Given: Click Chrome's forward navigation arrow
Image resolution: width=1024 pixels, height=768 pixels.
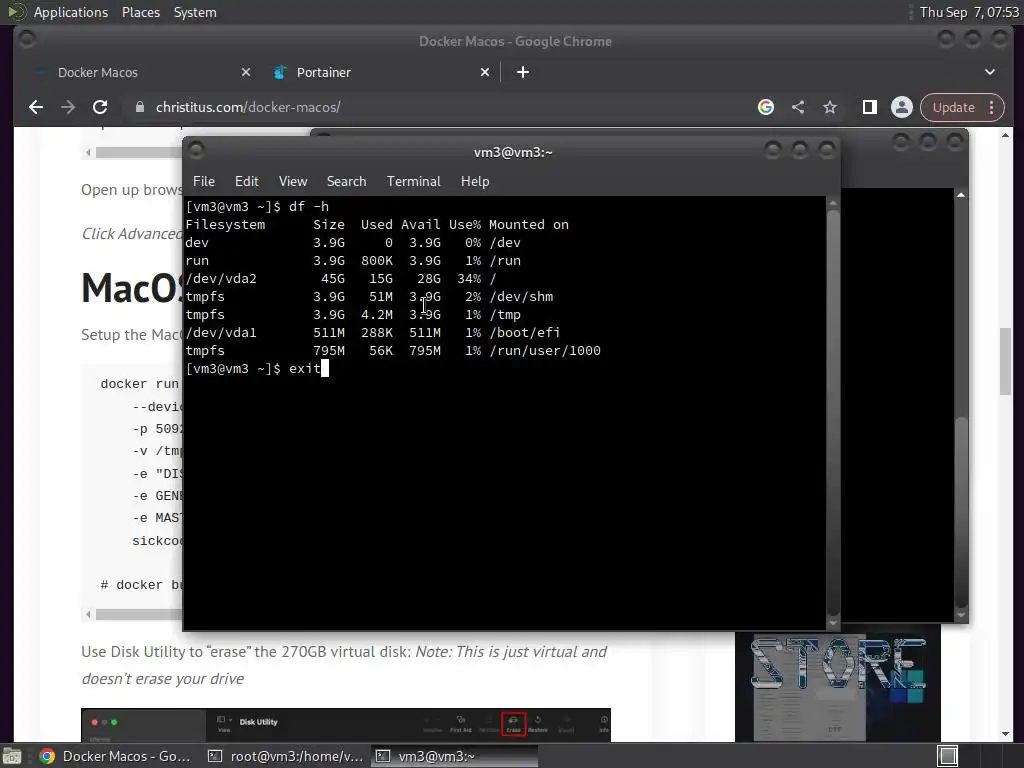Looking at the screenshot, I should pos(68,107).
